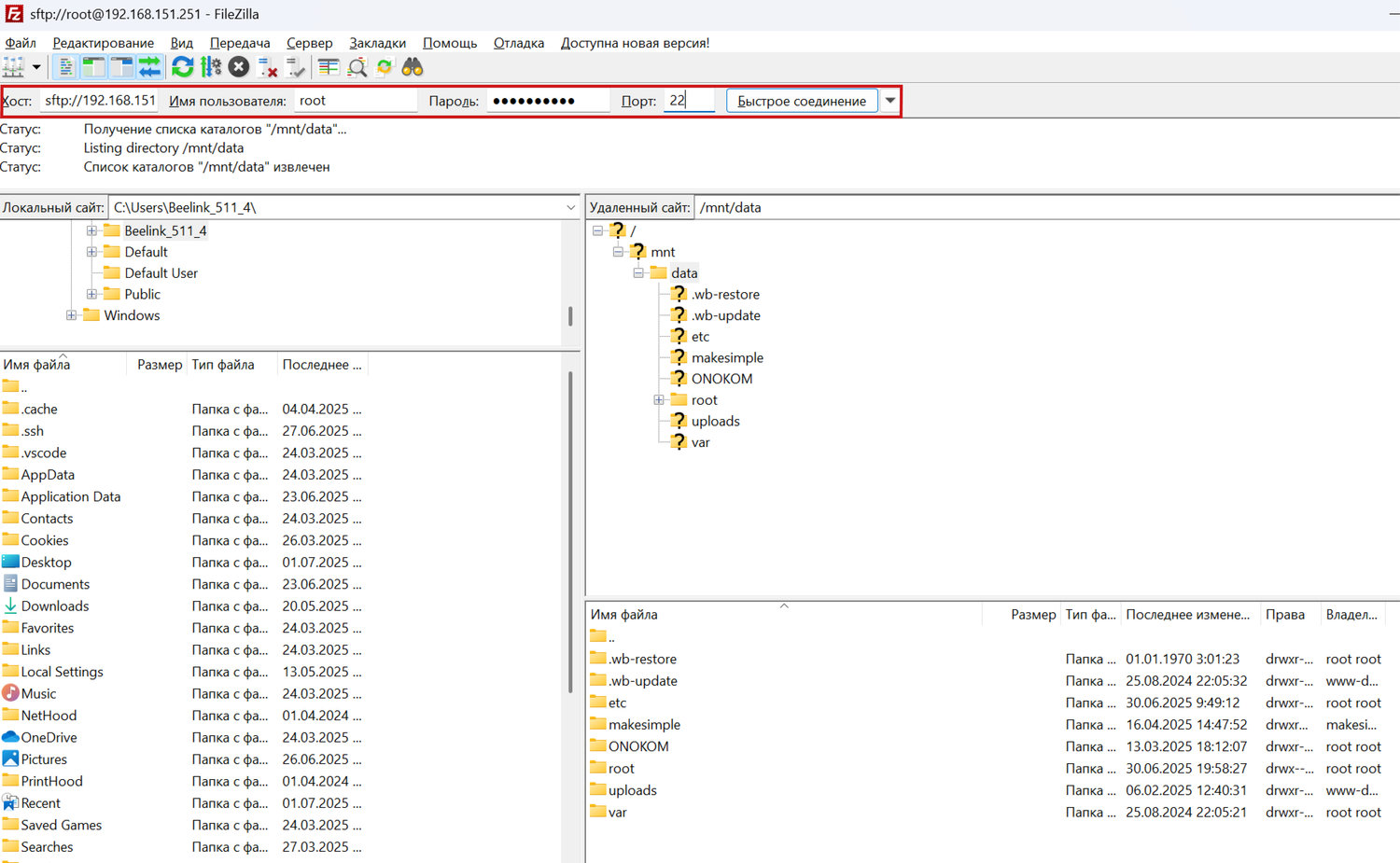Expand the Default local tree node
Viewport: 1400px width, 863px height.
coord(91,252)
